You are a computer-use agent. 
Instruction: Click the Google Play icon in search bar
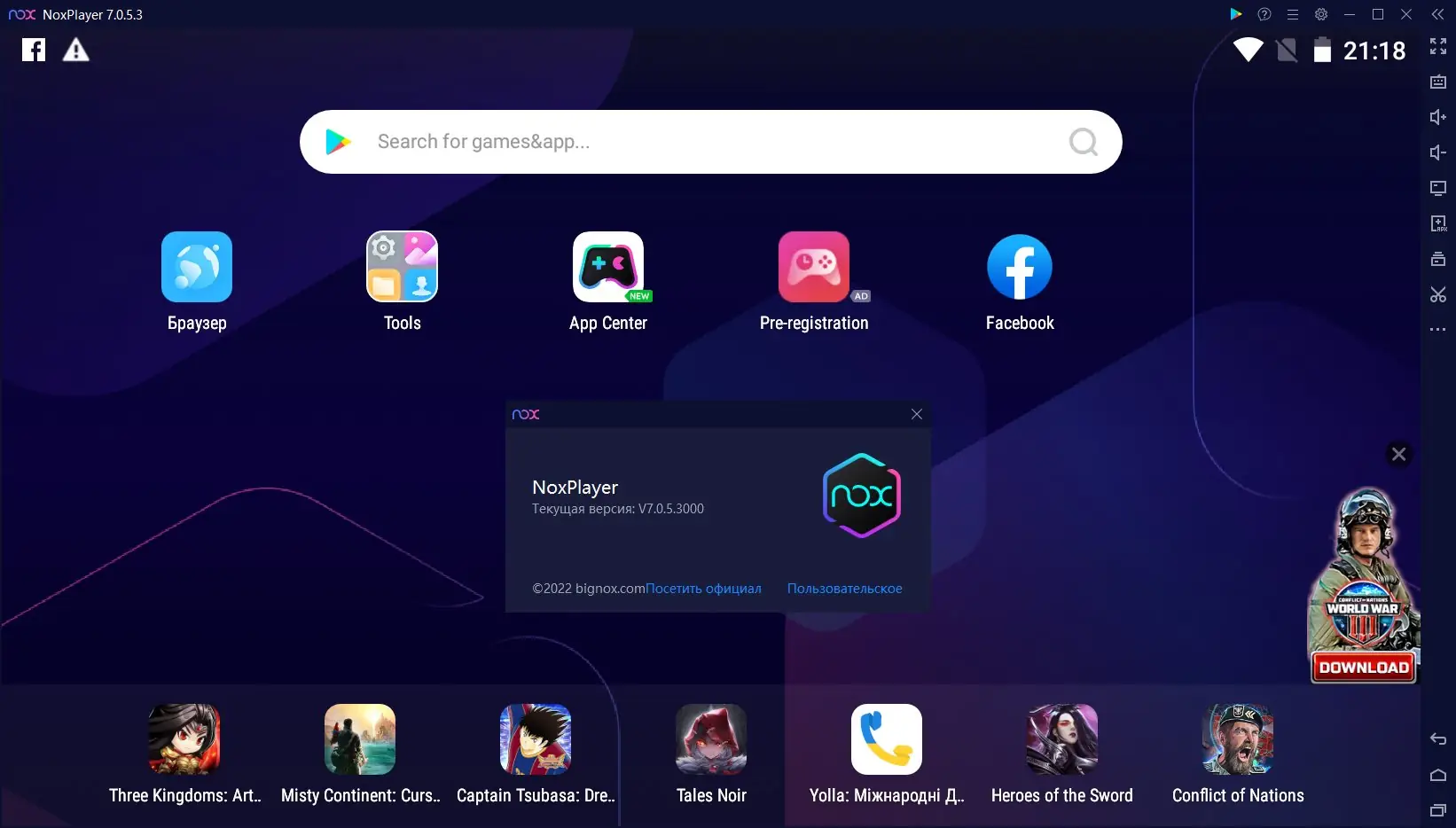[338, 142]
